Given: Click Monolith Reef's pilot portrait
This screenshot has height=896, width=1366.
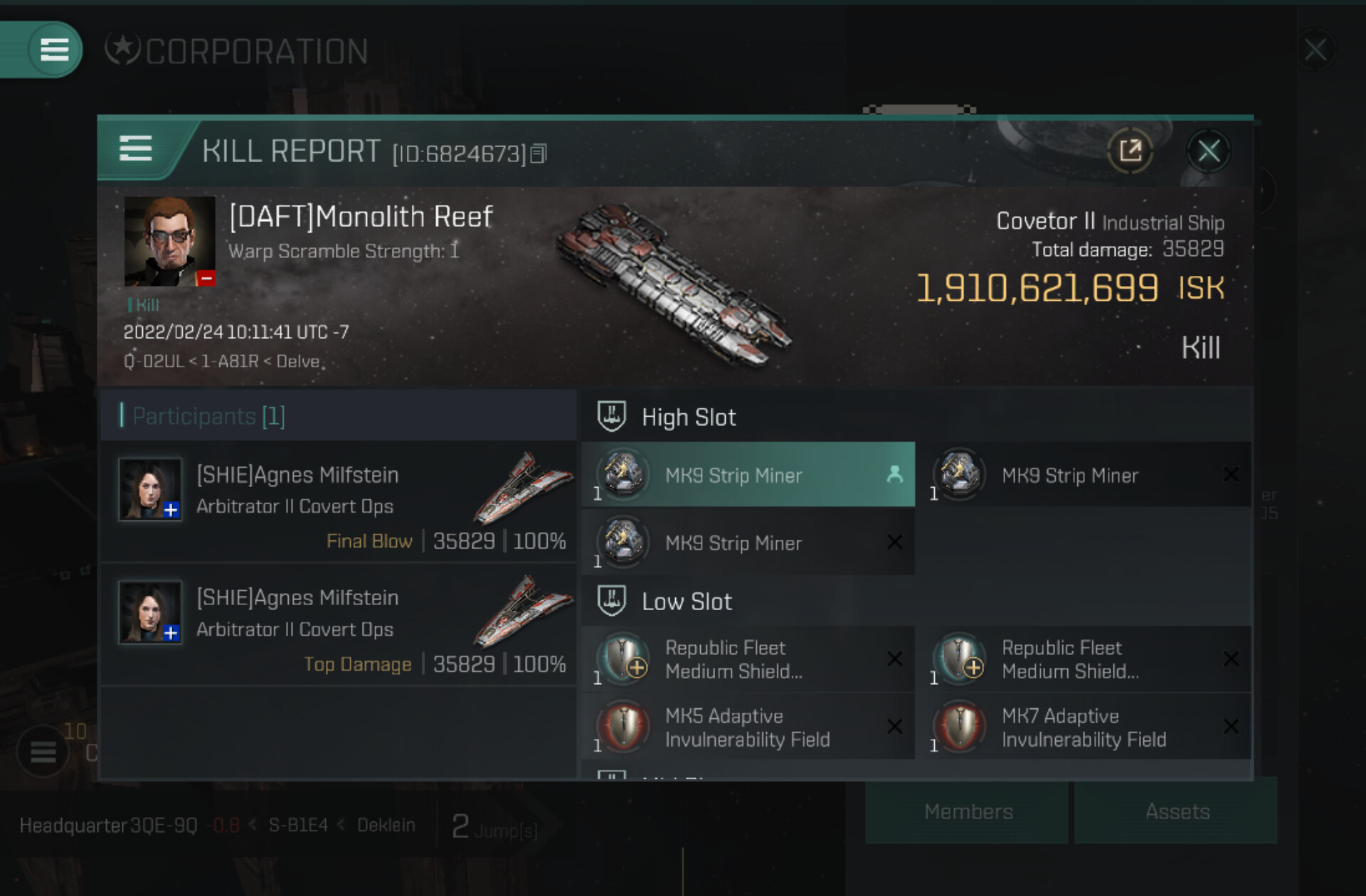Looking at the screenshot, I should click(x=169, y=242).
